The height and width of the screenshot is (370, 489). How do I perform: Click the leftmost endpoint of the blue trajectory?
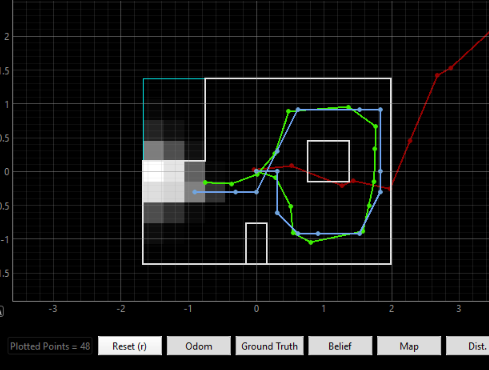pos(195,192)
